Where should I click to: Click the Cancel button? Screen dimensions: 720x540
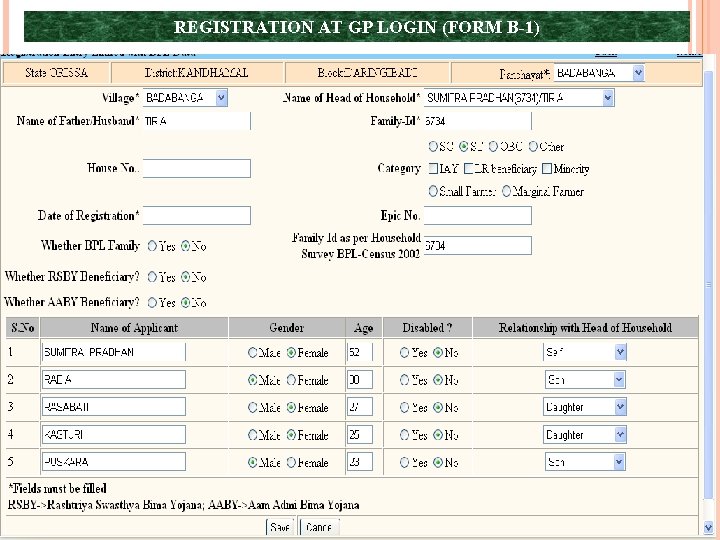[x=319, y=527]
